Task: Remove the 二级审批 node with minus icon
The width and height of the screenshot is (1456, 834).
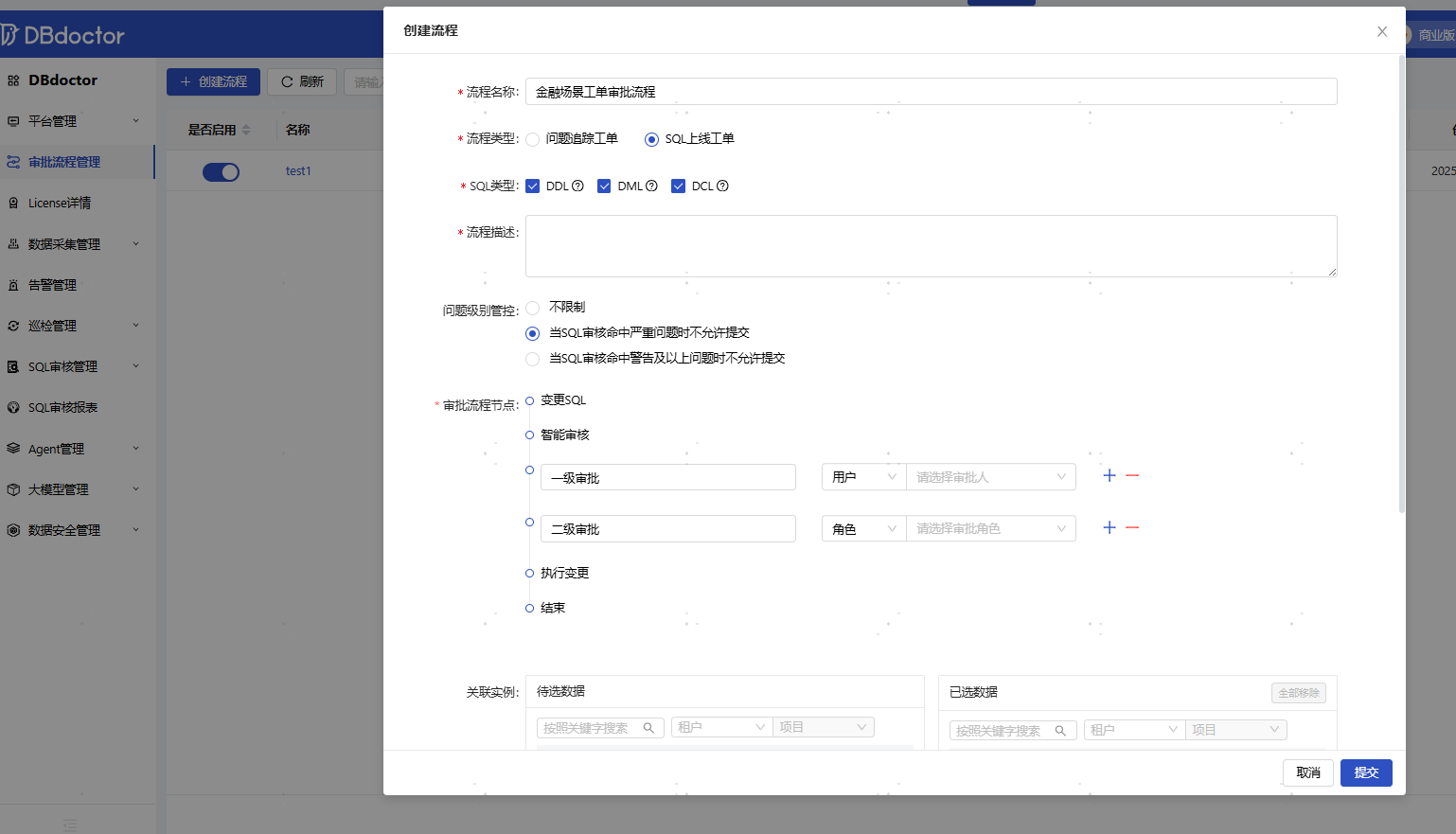Action: coord(1132,528)
